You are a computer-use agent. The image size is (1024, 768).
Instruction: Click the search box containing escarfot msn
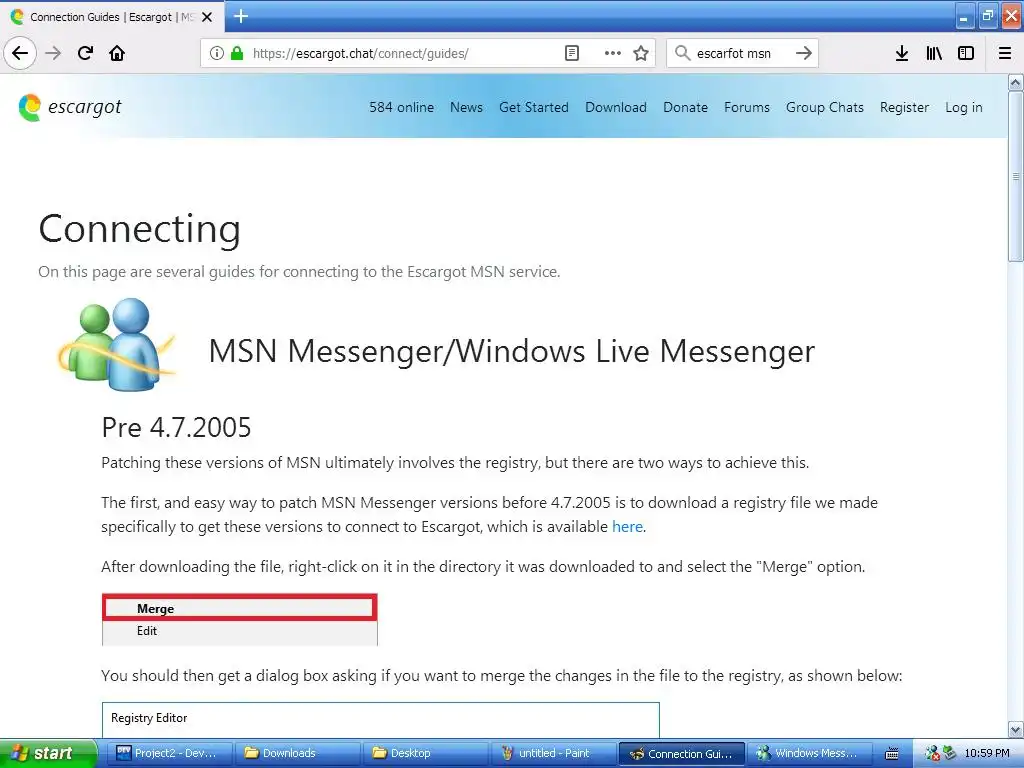coord(741,53)
